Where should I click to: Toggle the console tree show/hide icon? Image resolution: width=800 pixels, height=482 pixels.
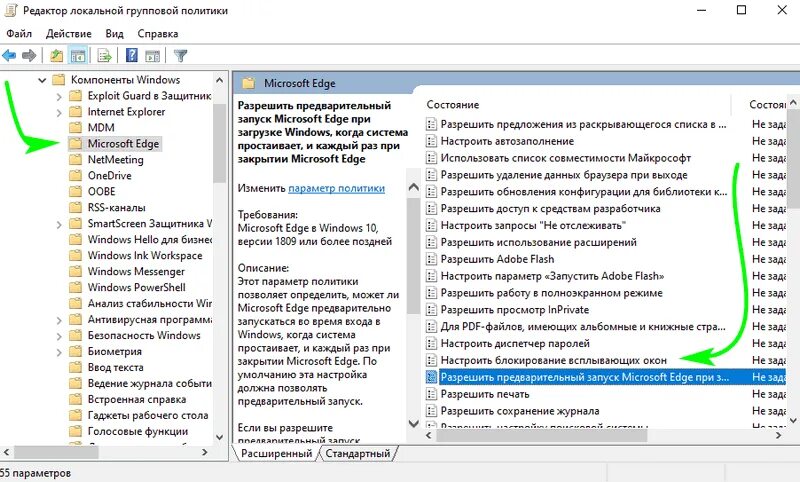click(x=78, y=55)
